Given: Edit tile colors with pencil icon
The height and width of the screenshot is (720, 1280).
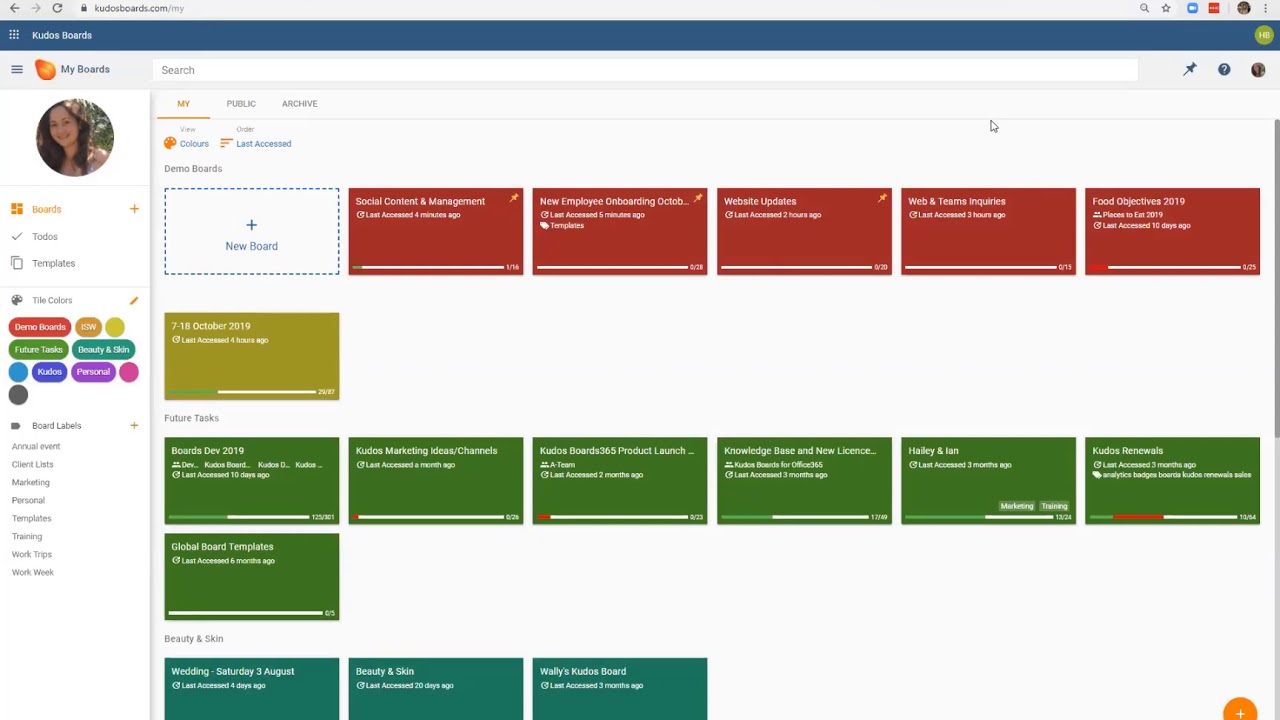Looking at the screenshot, I should coord(134,300).
